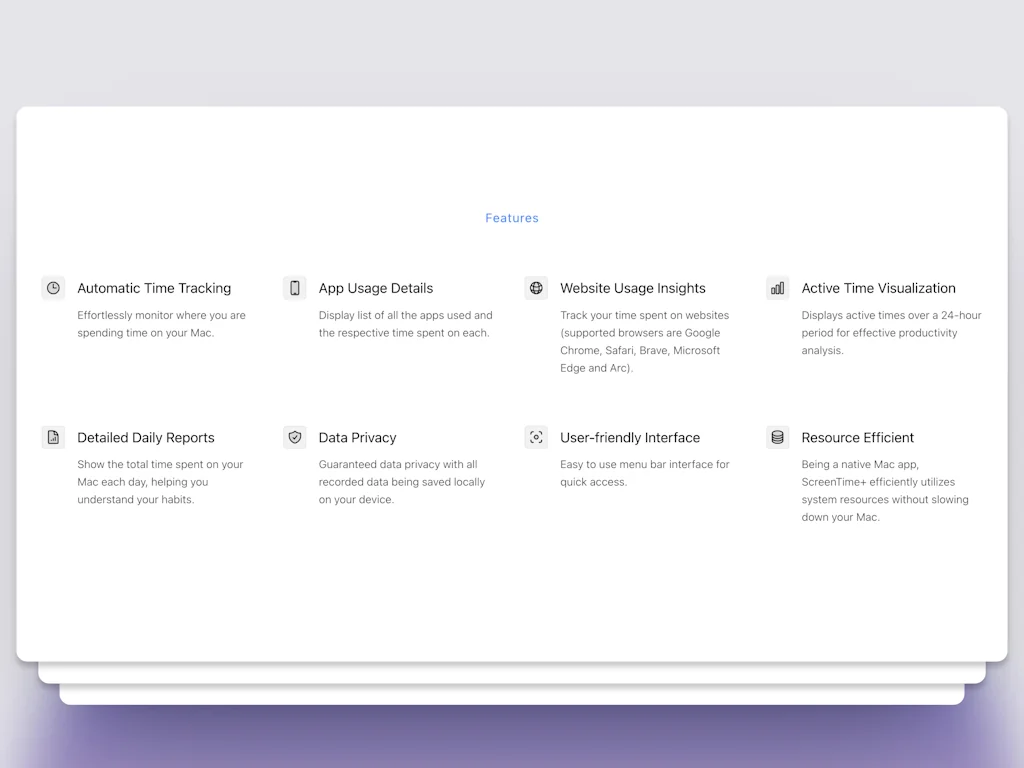The width and height of the screenshot is (1024, 768).
Task: Select the Detailed Daily Reports heading
Action: pyautogui.click(x=146, y=438)
